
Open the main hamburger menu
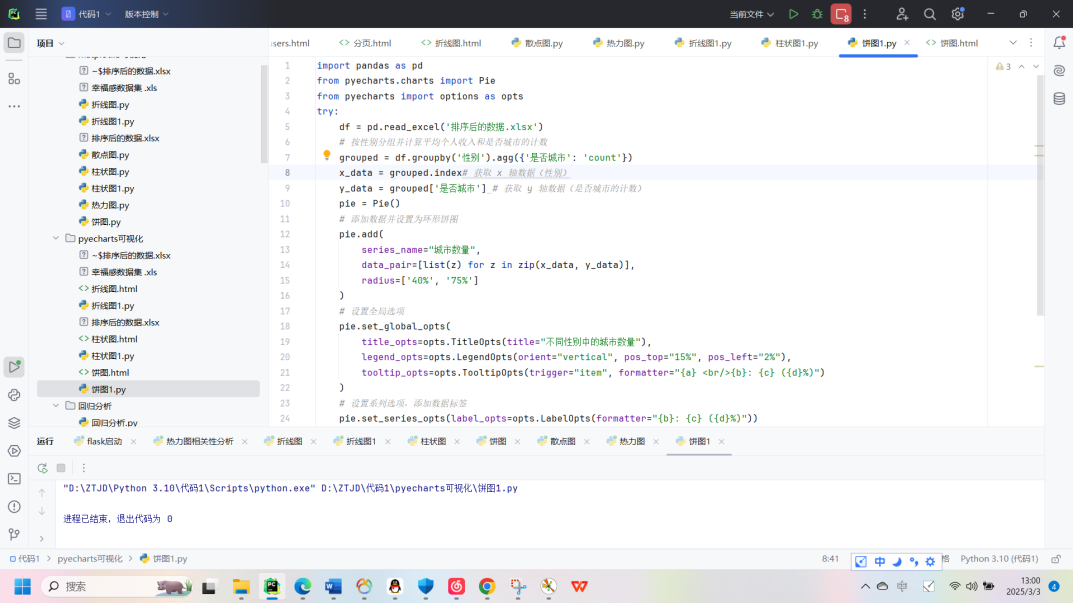pyautogui.click(x=41, y=14)
